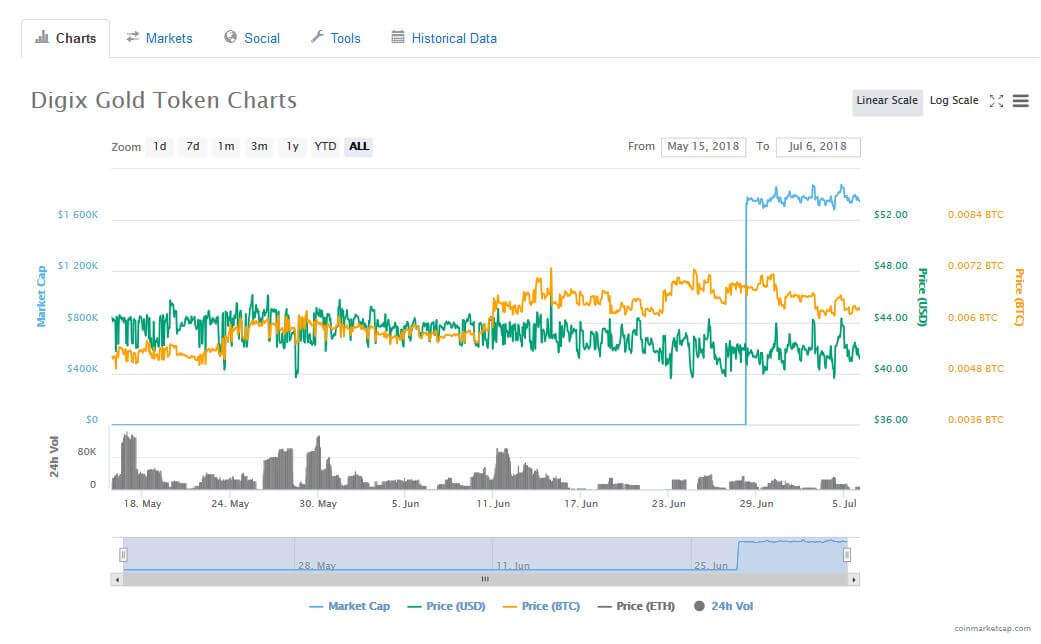Set zoom to 3m
Screen dimensions: 1041x644
pyautogui.click(x=259, y=147)
